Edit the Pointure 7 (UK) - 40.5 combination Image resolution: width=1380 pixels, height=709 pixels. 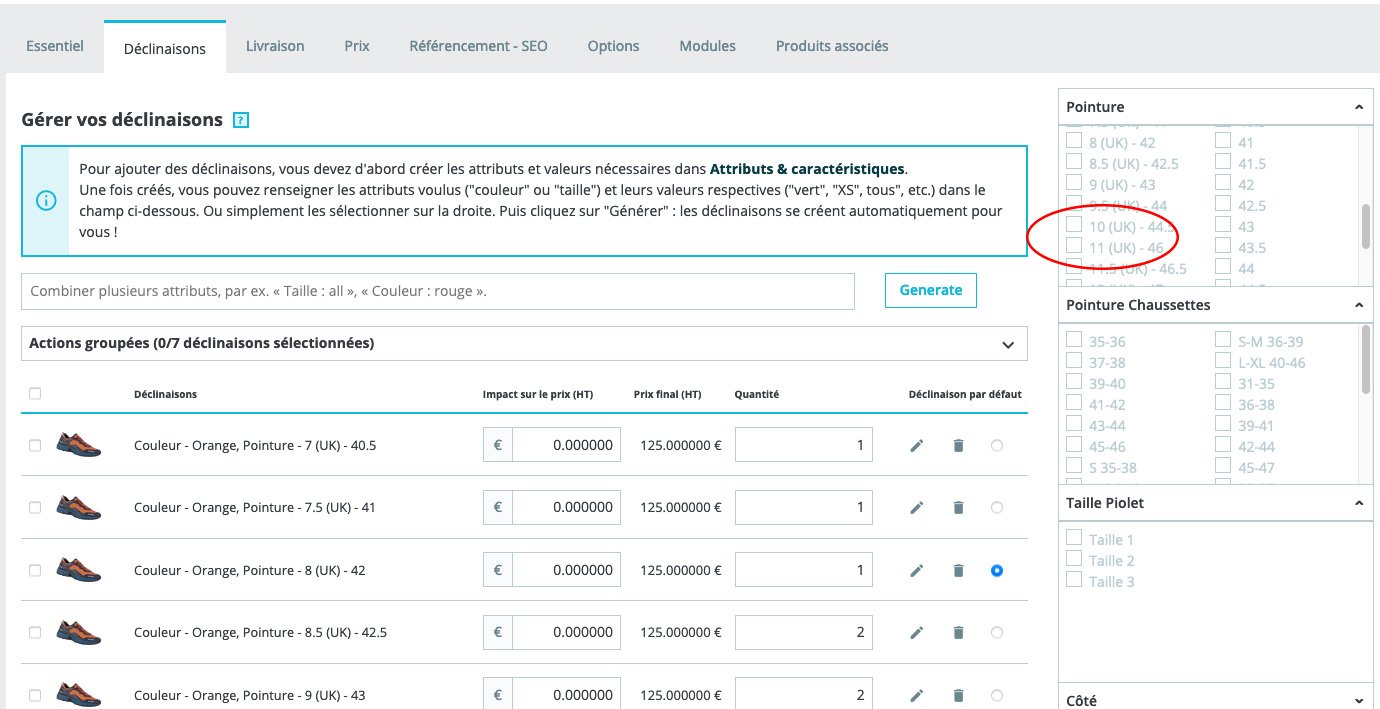point(917,445)
